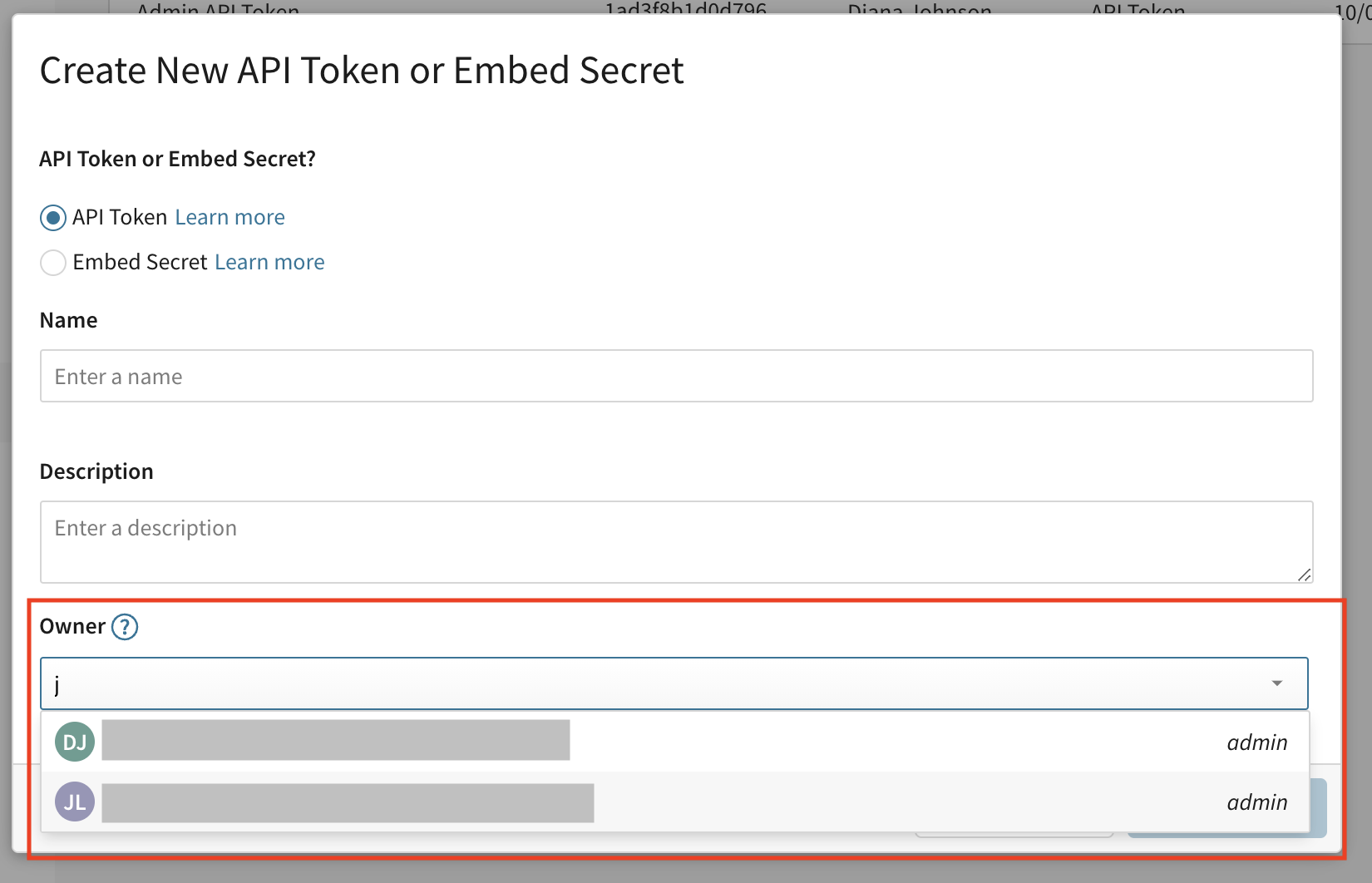Click the Owner help question mark icon

[125, 627]
